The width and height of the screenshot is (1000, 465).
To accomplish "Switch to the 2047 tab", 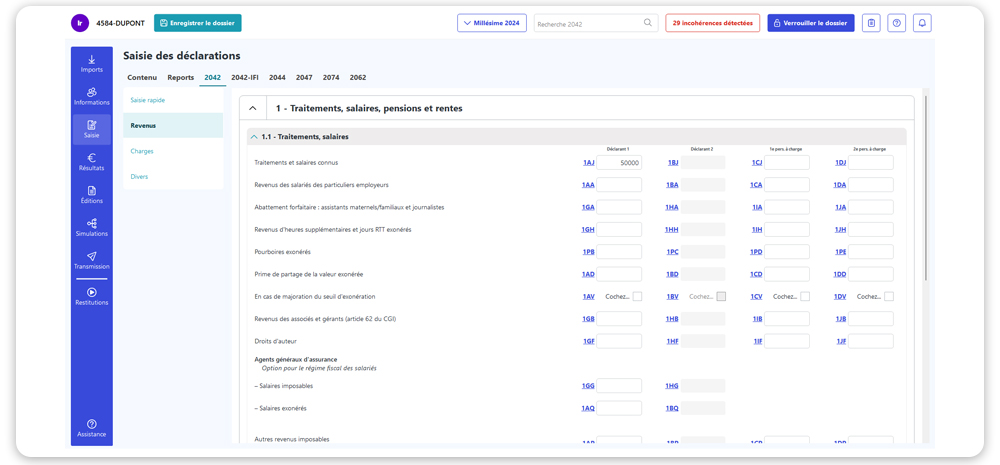I will [304, 78].
